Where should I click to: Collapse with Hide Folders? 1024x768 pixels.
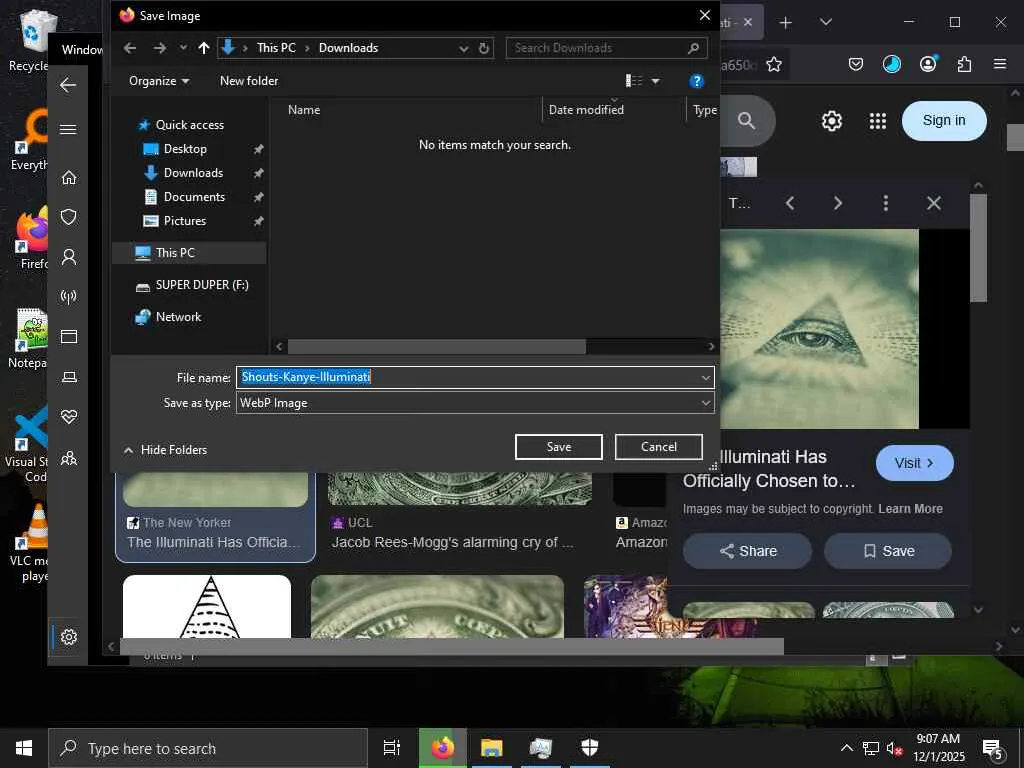point(165,450)
